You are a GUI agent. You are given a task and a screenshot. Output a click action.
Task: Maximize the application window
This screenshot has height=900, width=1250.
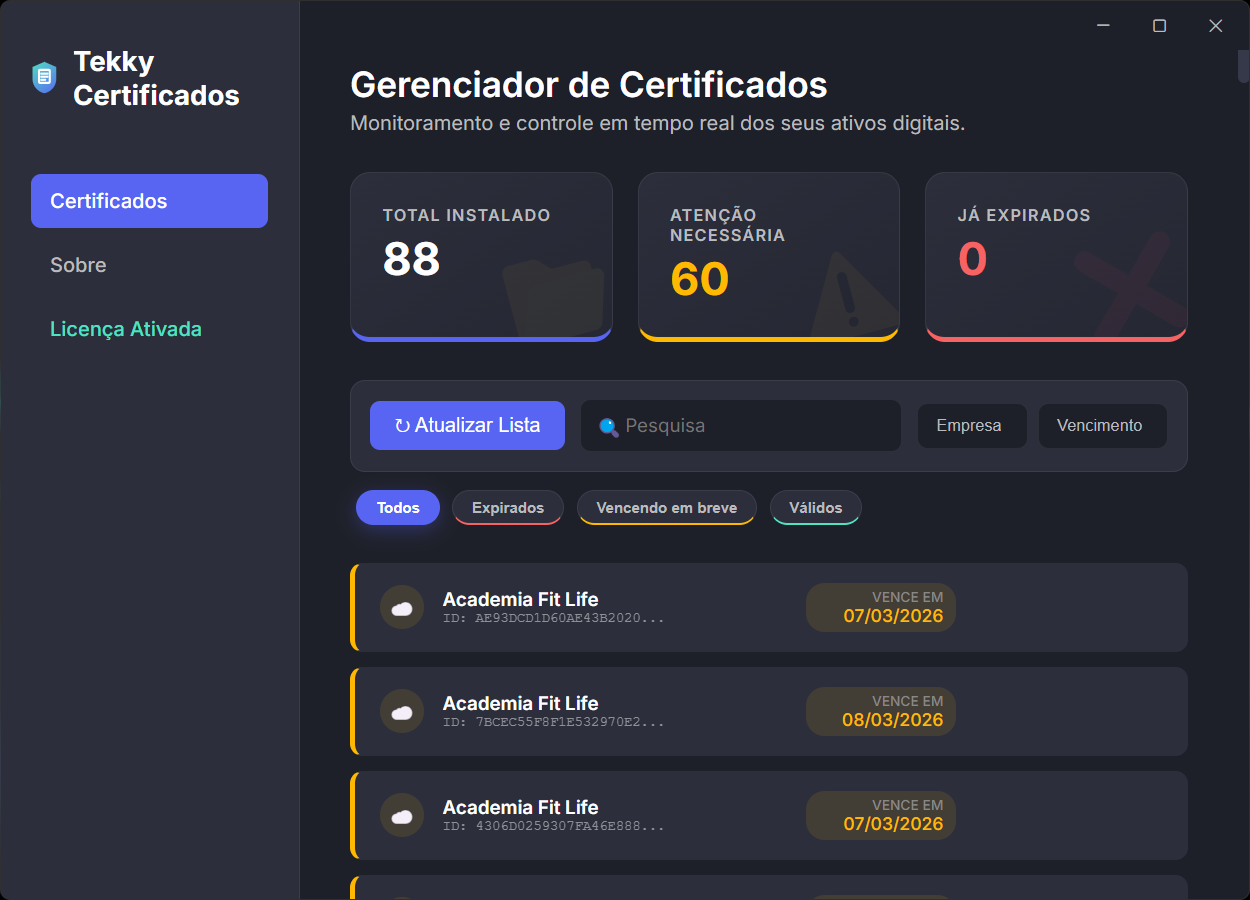(1160, 26)
